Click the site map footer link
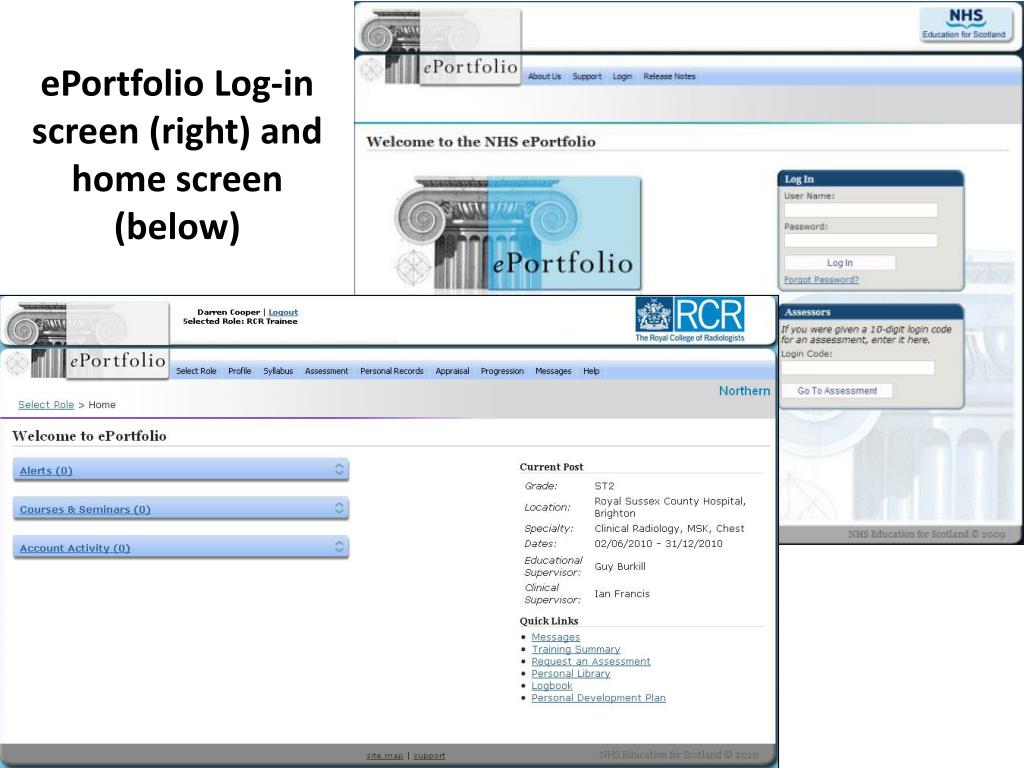This screenshot has height=768, width=1024. [x=385, y=756]
